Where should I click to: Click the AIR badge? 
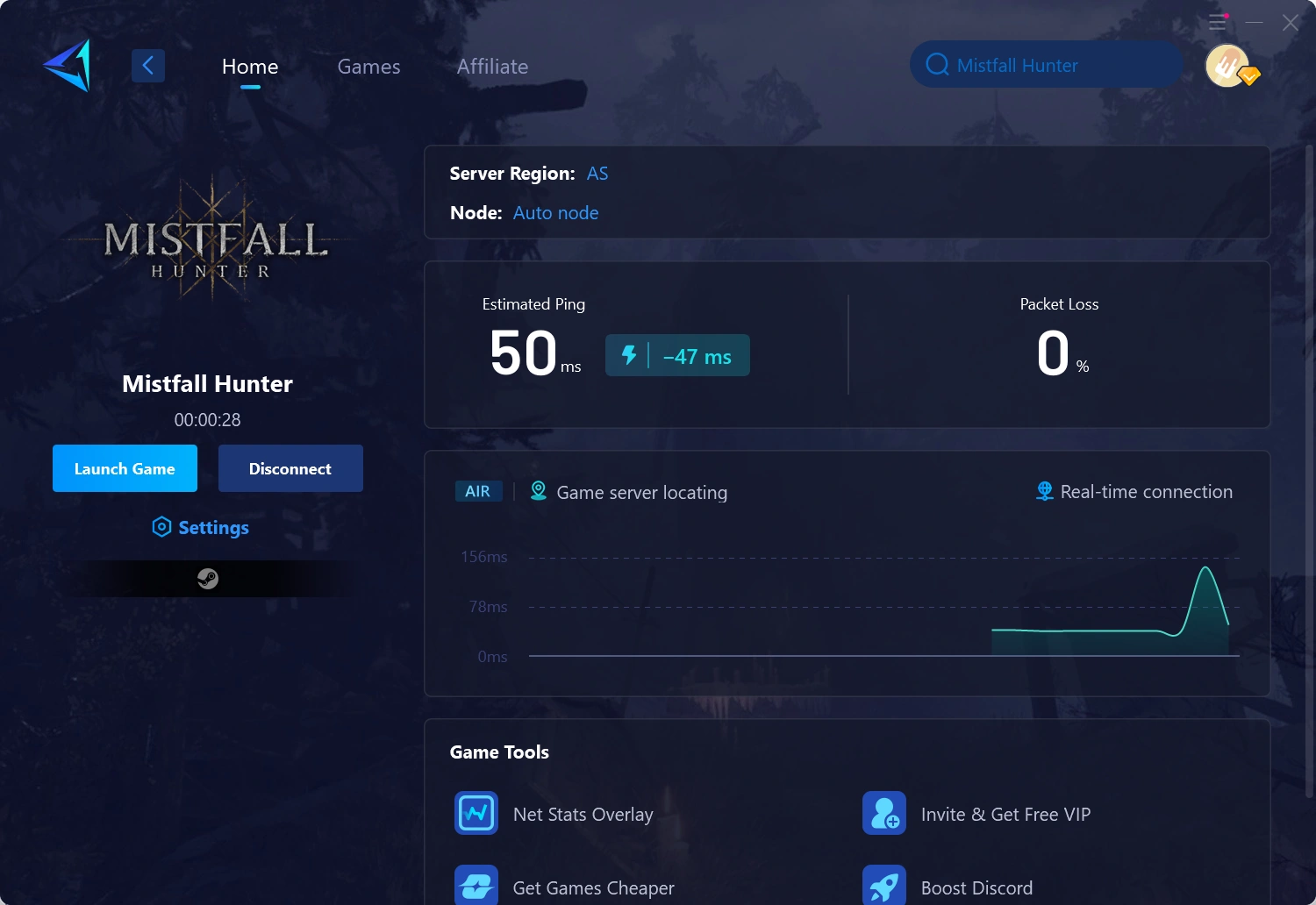[x=478, y=491]
